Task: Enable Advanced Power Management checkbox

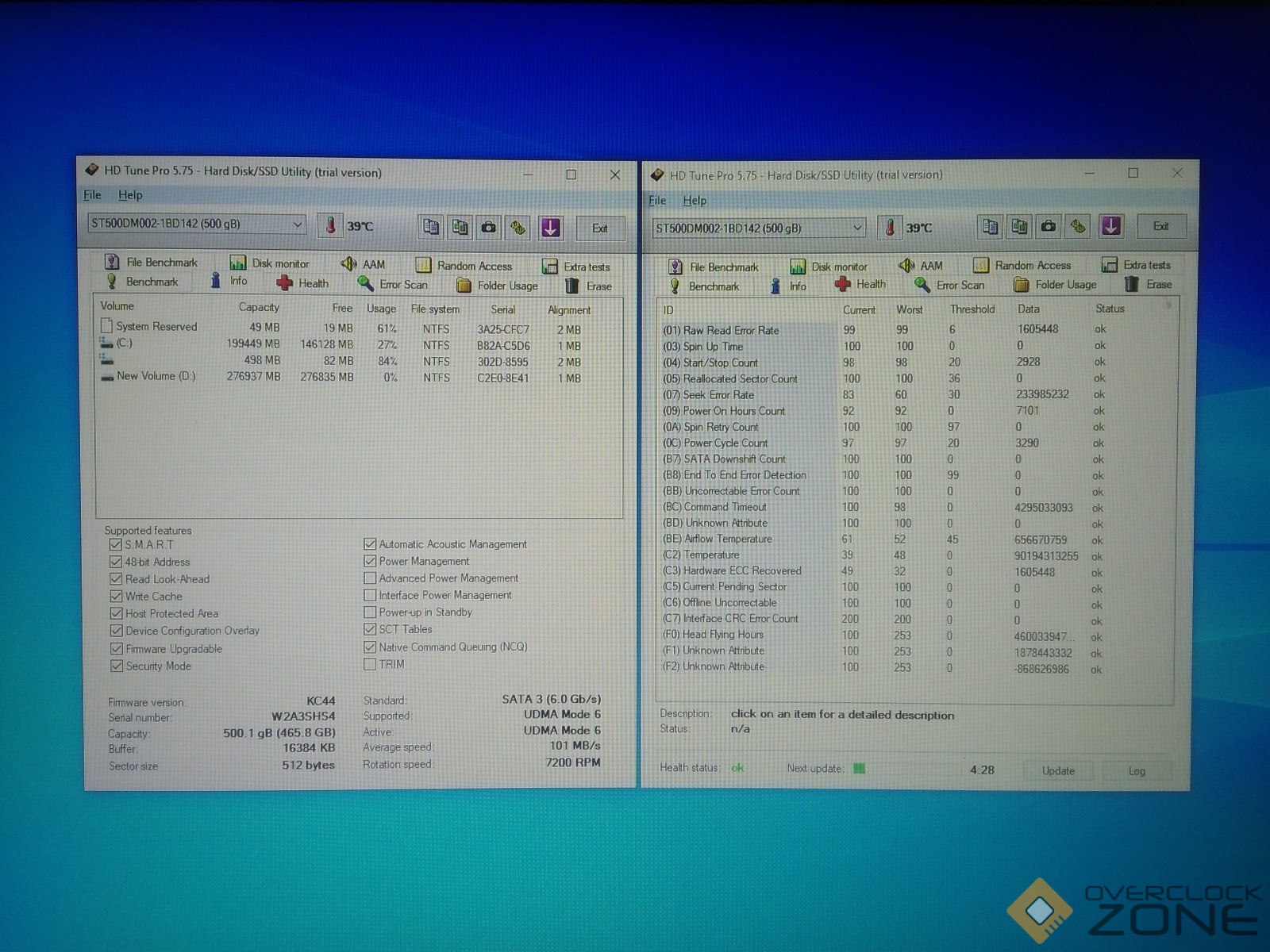Action: [370, 578]
